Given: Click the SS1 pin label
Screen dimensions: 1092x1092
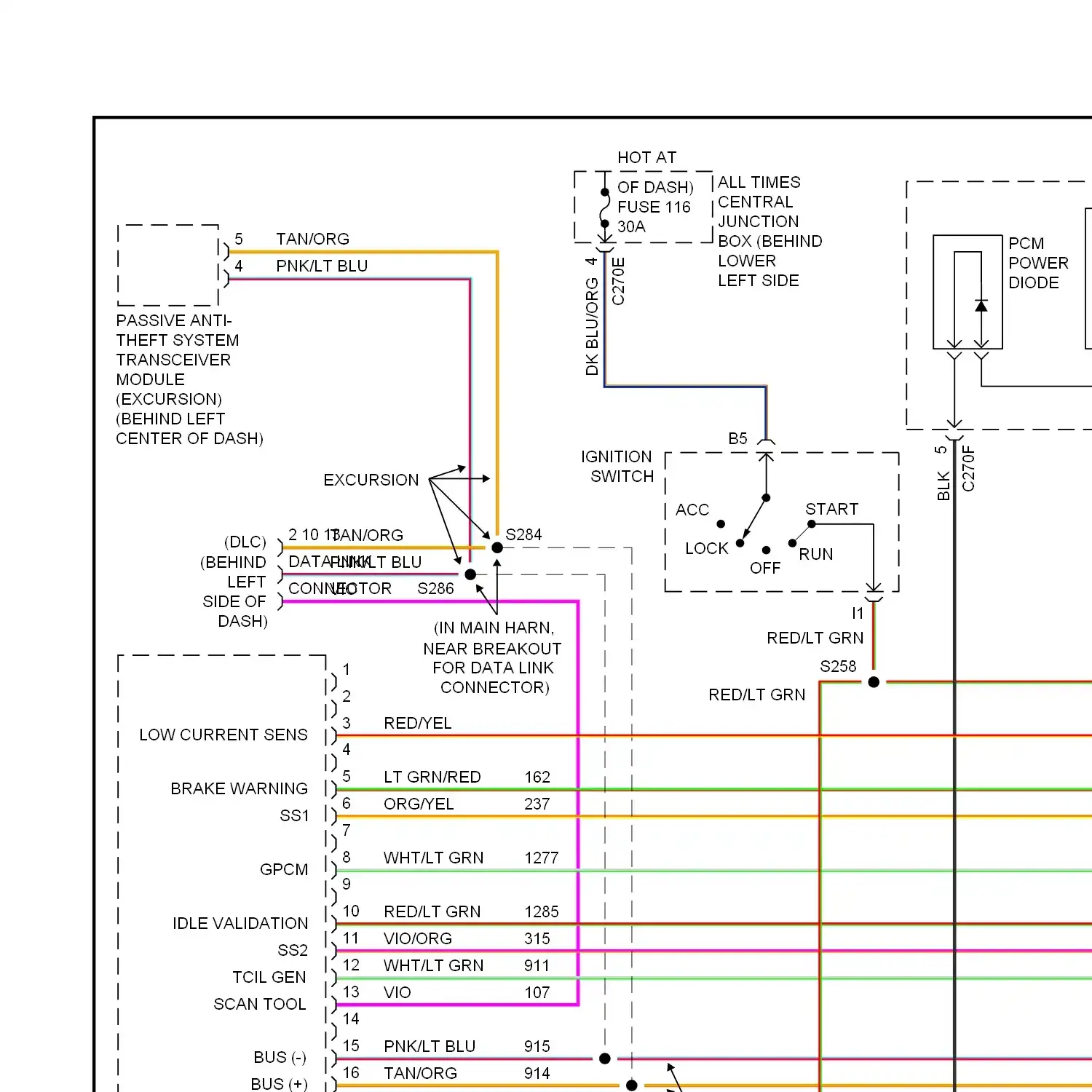Looking at the screenshot, I should click(294, 816).
